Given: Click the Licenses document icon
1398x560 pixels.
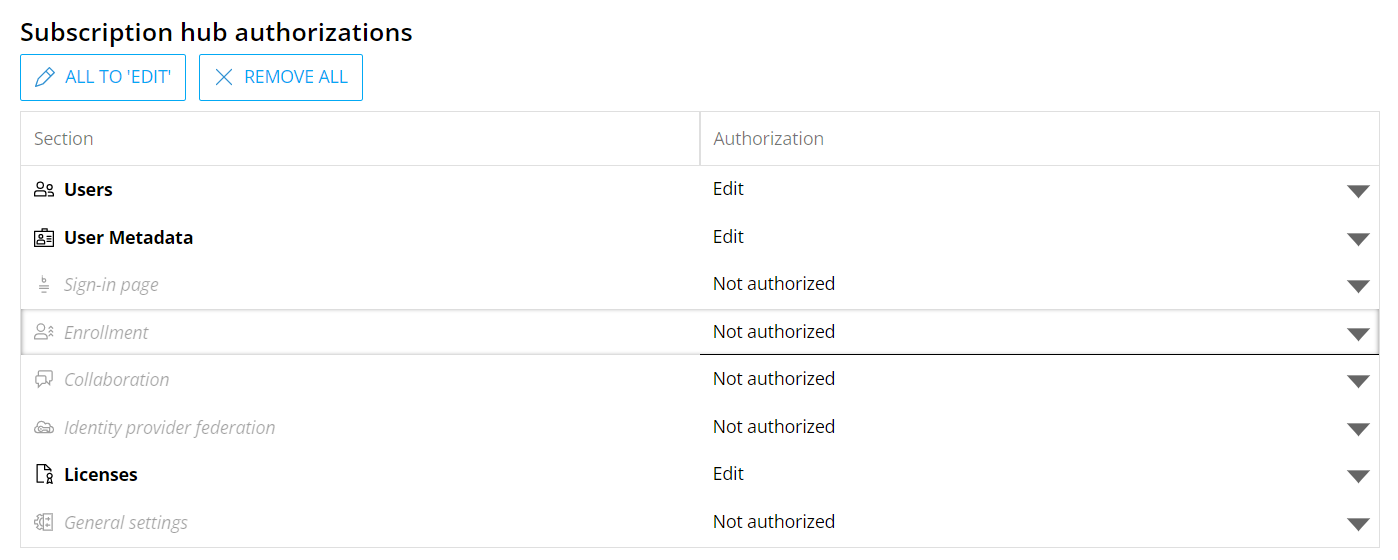Looking at the screenshot, I should point(44,475).
